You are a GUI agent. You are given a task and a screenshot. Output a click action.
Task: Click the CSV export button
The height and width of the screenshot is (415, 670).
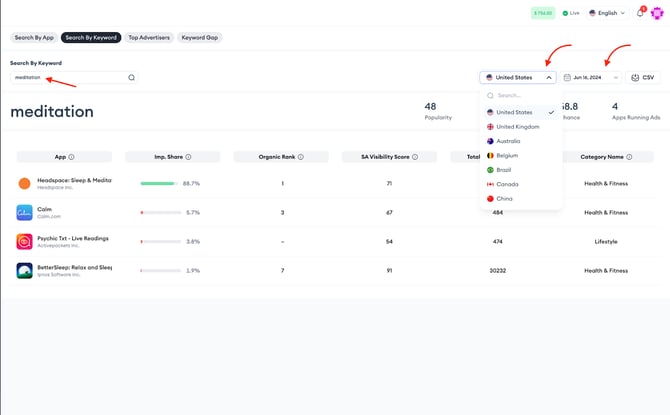click(x=642, y=77)
